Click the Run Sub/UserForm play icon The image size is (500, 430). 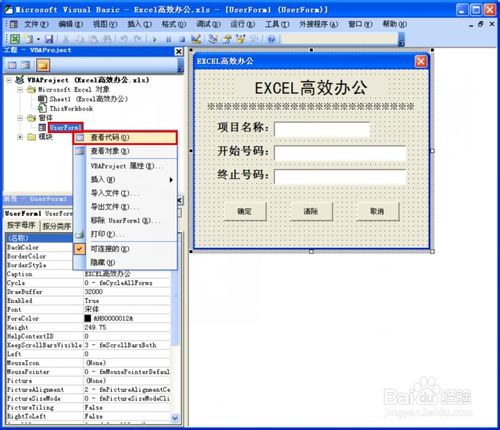click(154, 39)
